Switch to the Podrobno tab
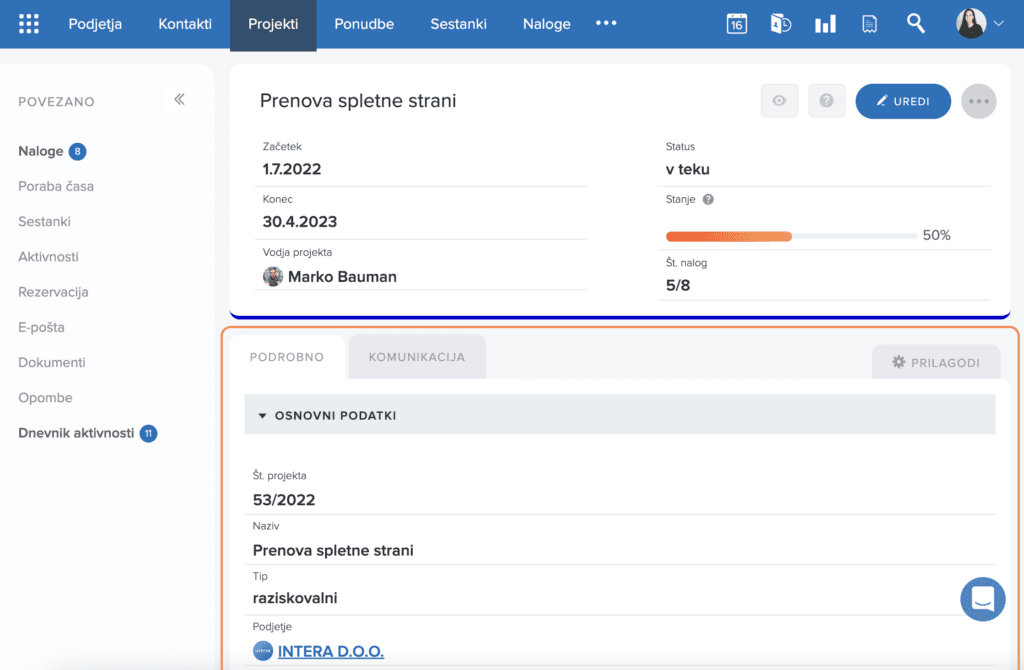 [x=287, y=357]
